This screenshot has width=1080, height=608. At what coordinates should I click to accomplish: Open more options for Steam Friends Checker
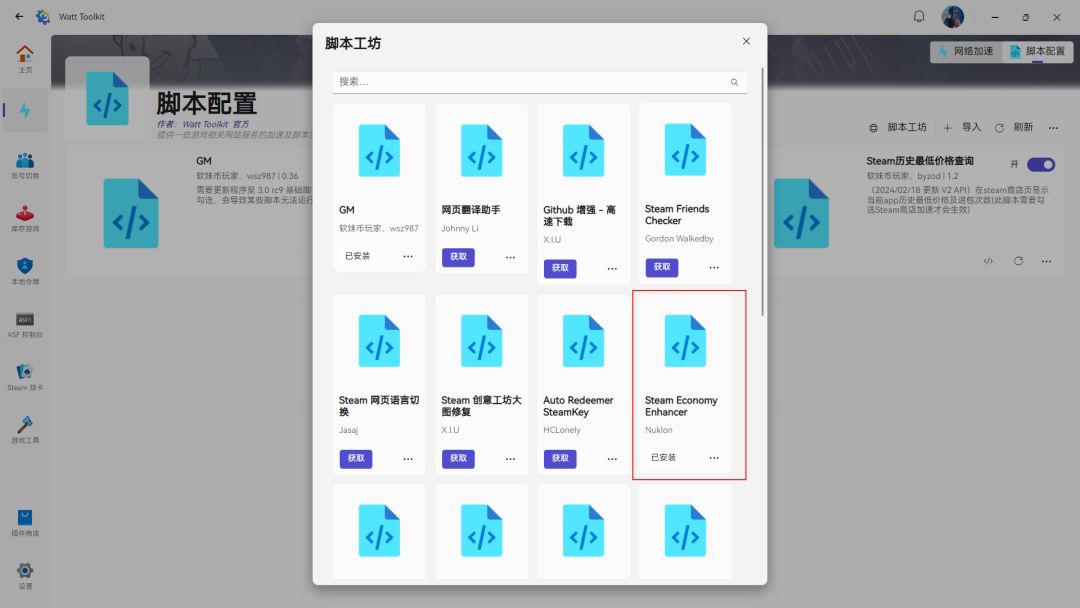tap(714, 267)
